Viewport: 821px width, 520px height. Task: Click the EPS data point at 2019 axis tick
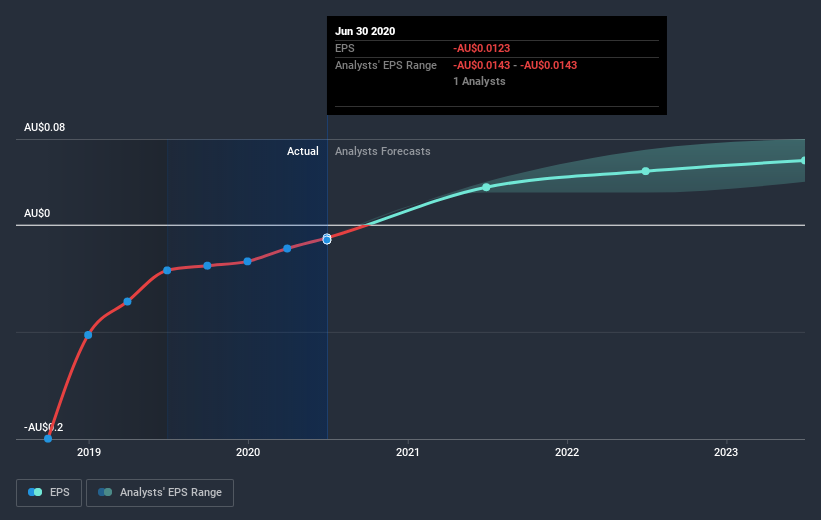[x=88, y=335]
